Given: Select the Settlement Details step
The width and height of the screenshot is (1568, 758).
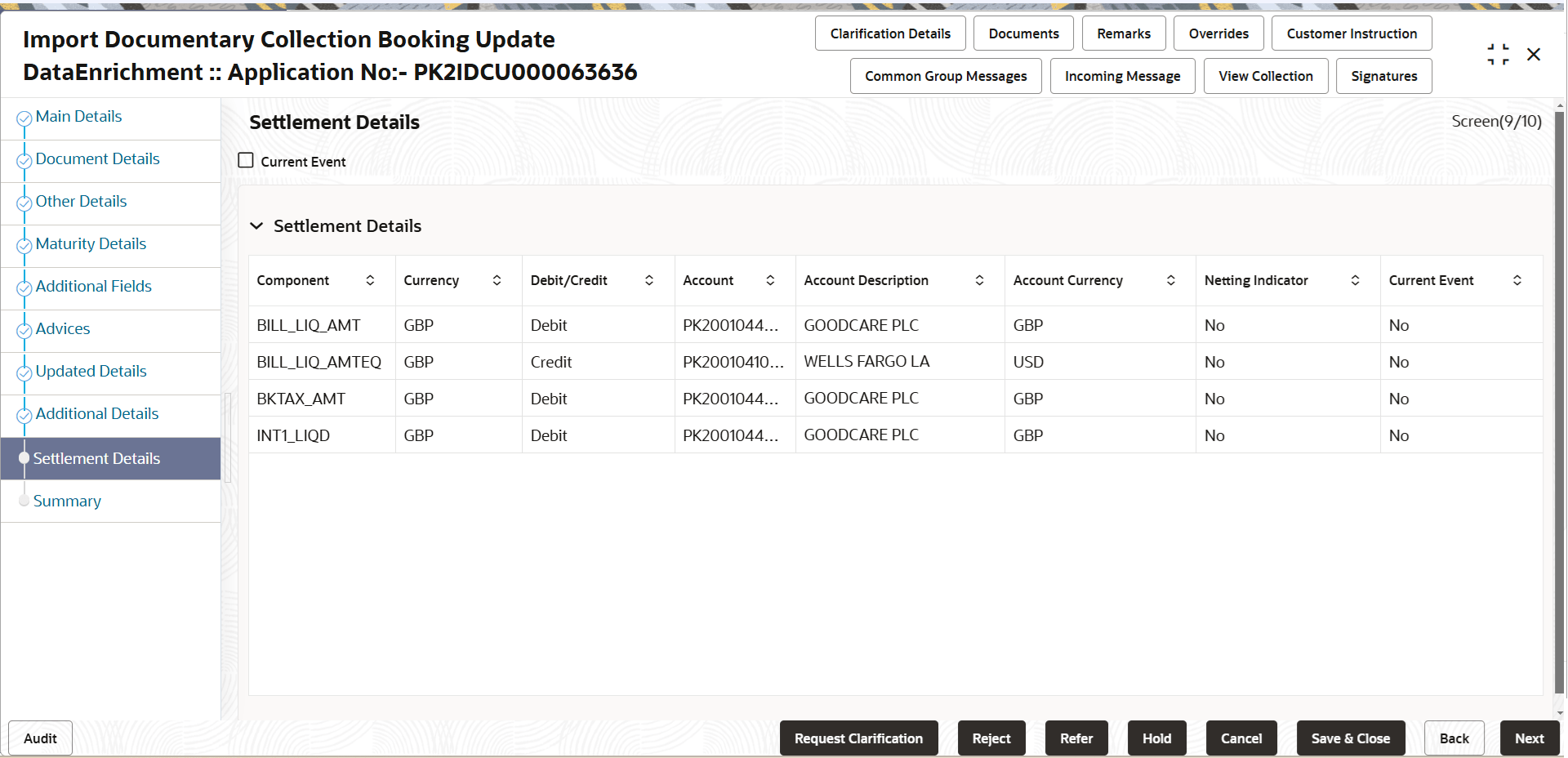Looking at the screenshot, I should point(111,458).
